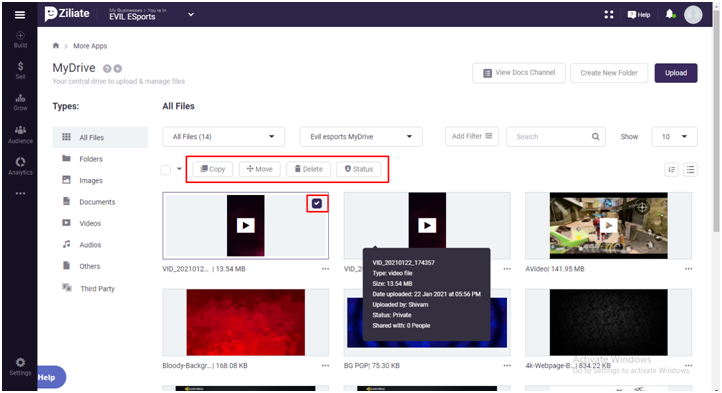
Task: Open the Audience section in sidebar
Action: pos(20,135)
